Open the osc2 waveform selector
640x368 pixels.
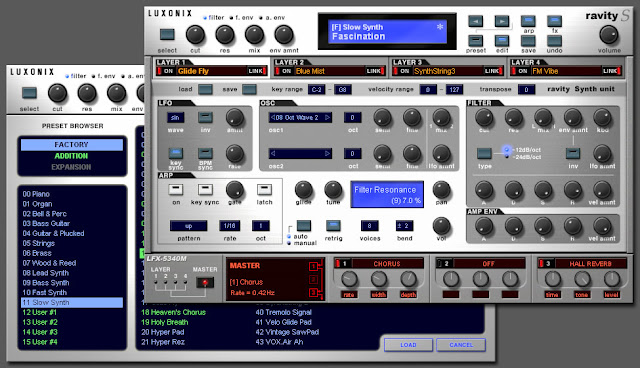[x=300, y=154]
